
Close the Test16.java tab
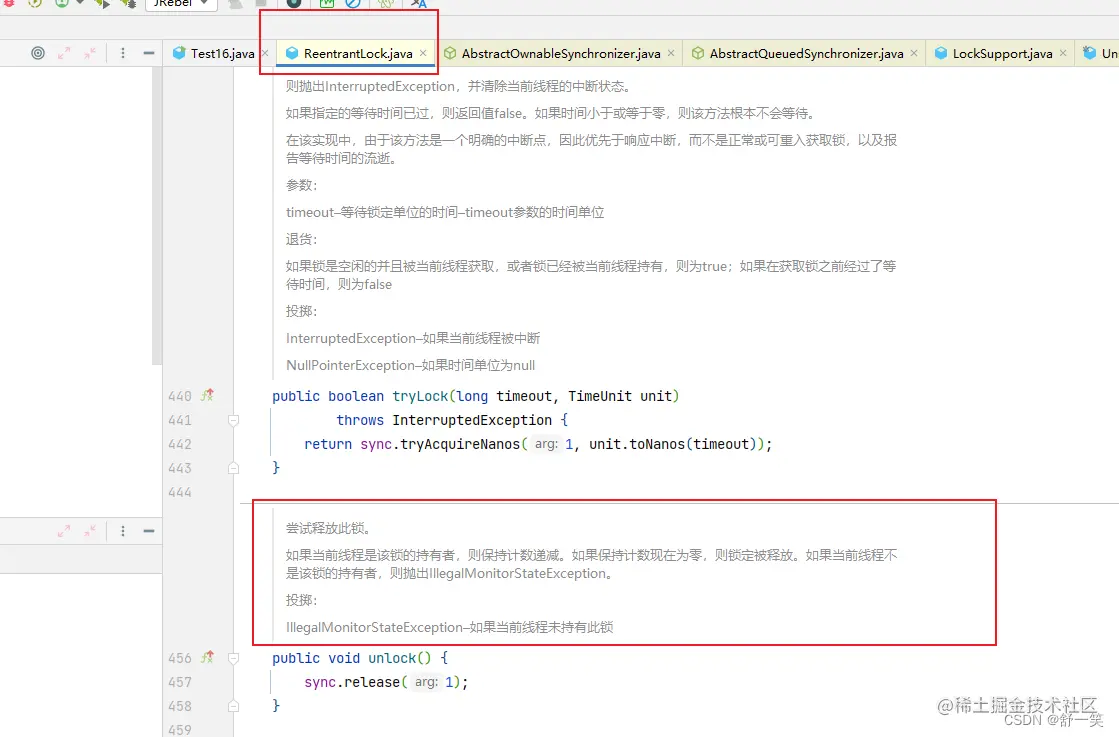pos(265,54)
